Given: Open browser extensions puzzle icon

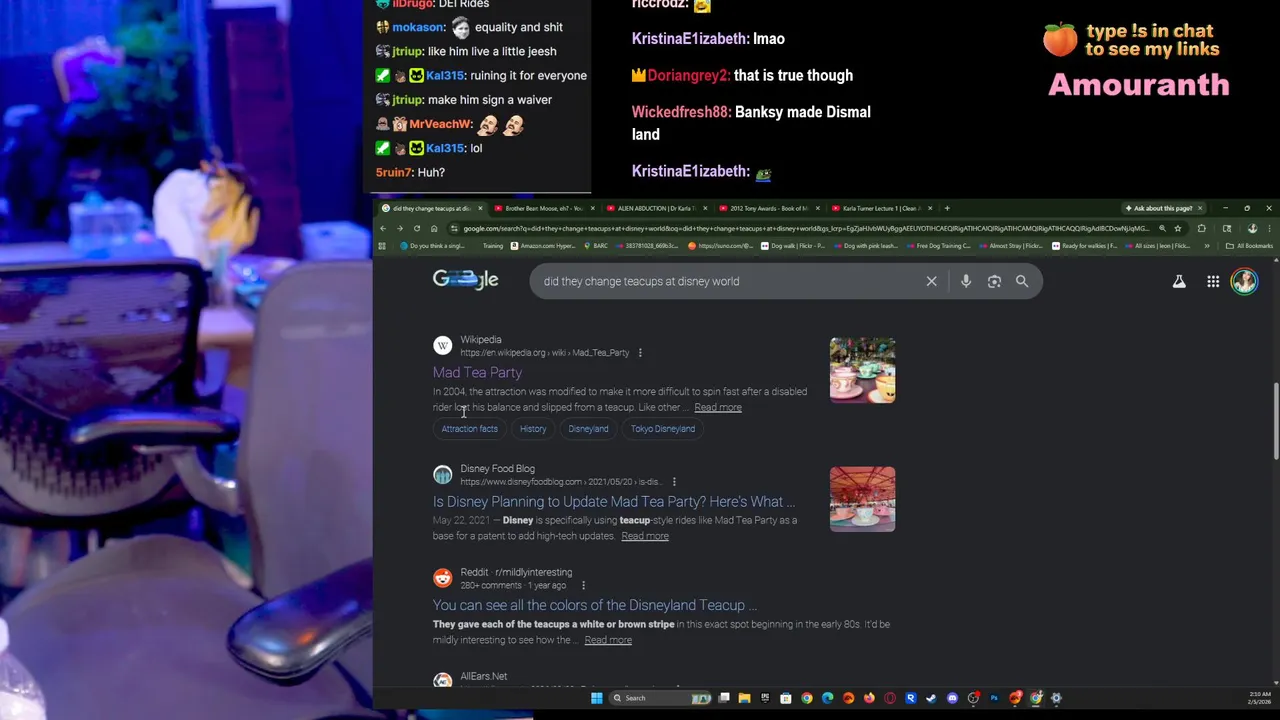Looking at the screenshot, I should (1202, 228).
